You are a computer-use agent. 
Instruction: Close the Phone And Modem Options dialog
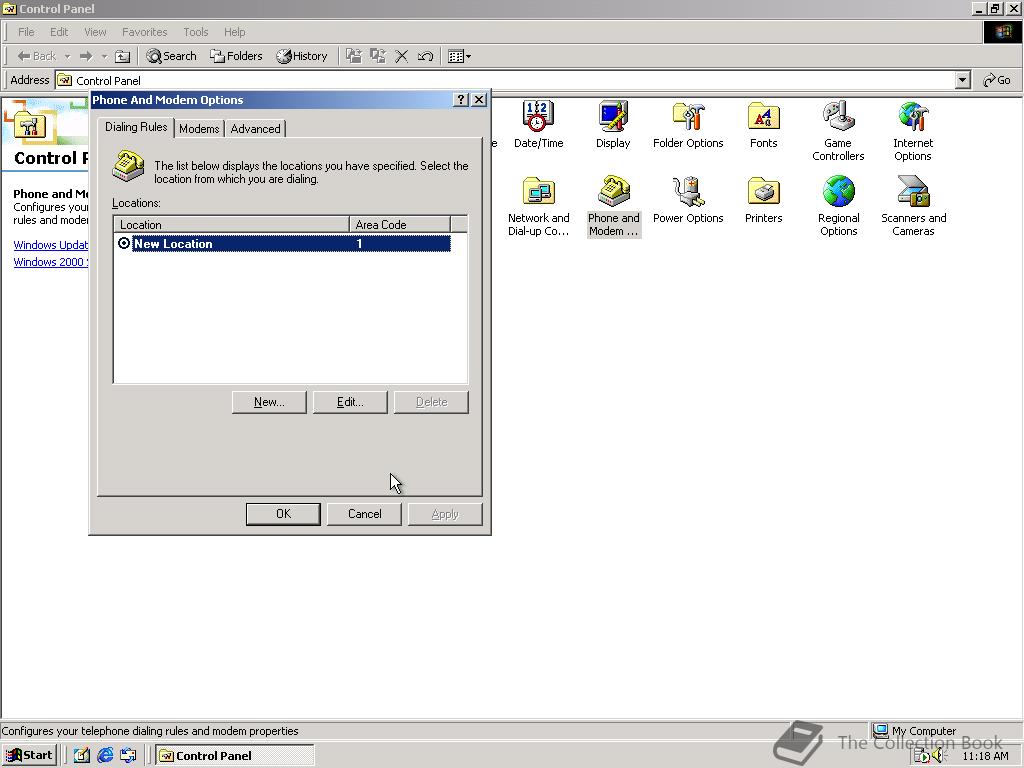(479, 99)
